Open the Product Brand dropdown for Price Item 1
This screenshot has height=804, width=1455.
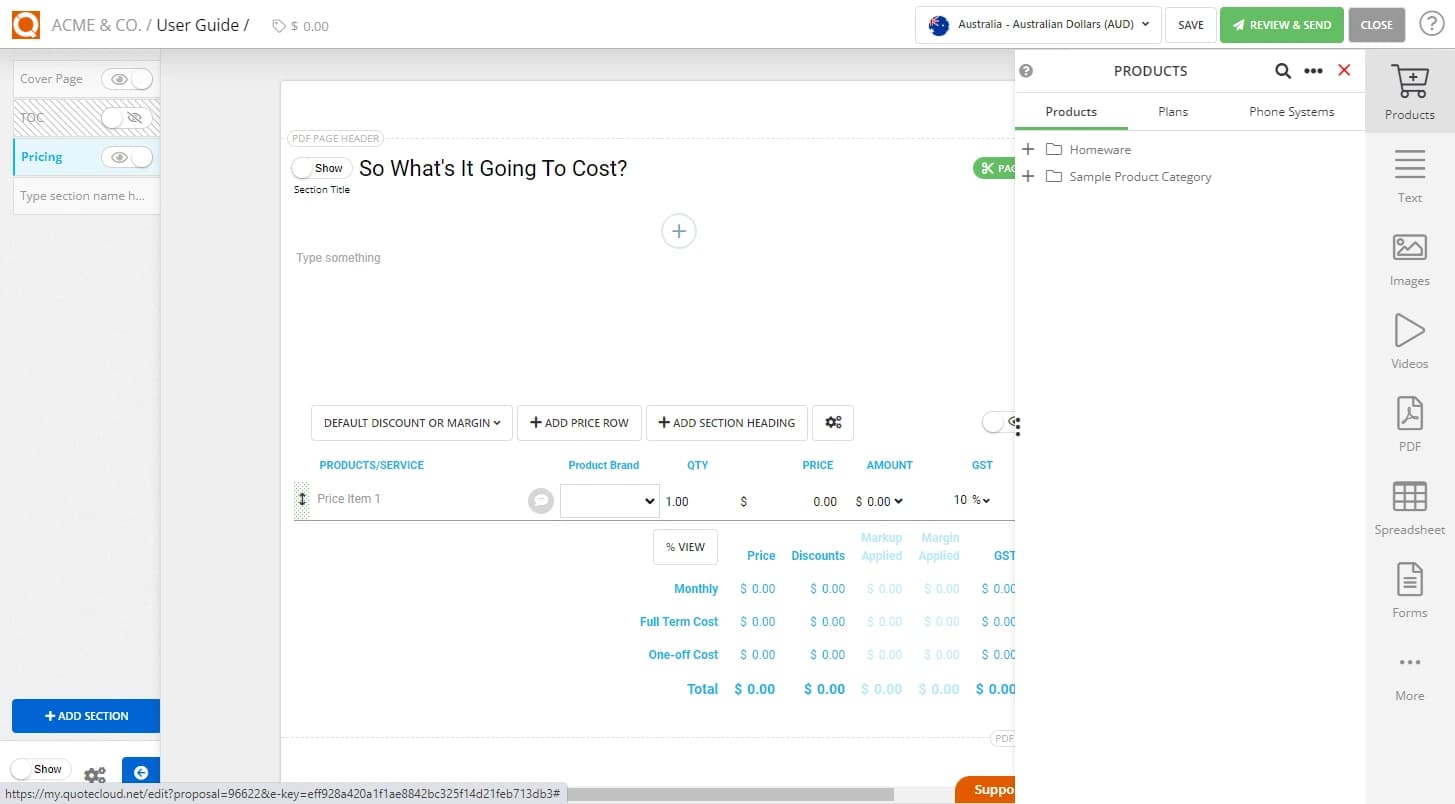(609, 501)
